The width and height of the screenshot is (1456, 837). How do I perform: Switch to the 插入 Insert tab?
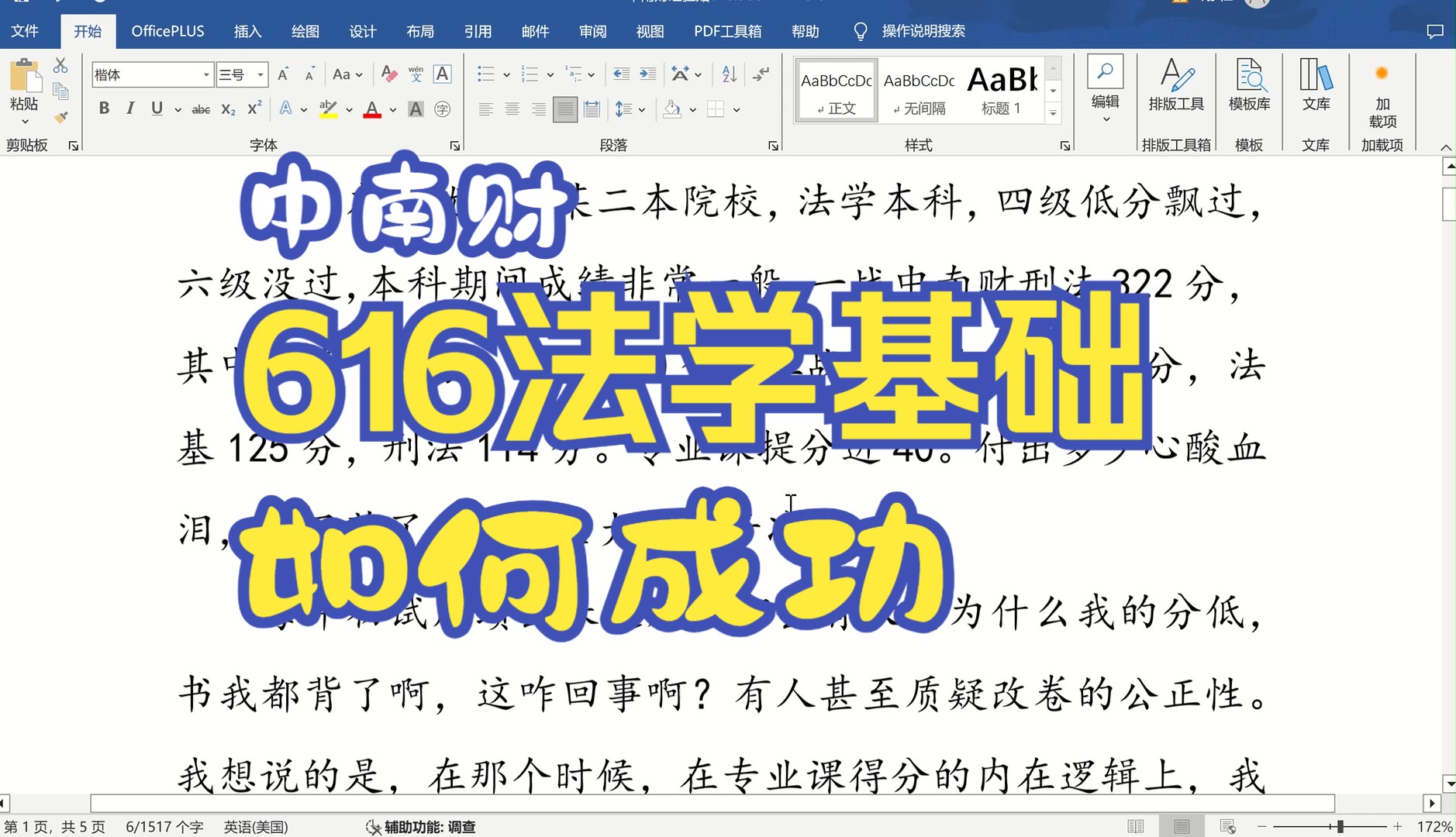247,31
